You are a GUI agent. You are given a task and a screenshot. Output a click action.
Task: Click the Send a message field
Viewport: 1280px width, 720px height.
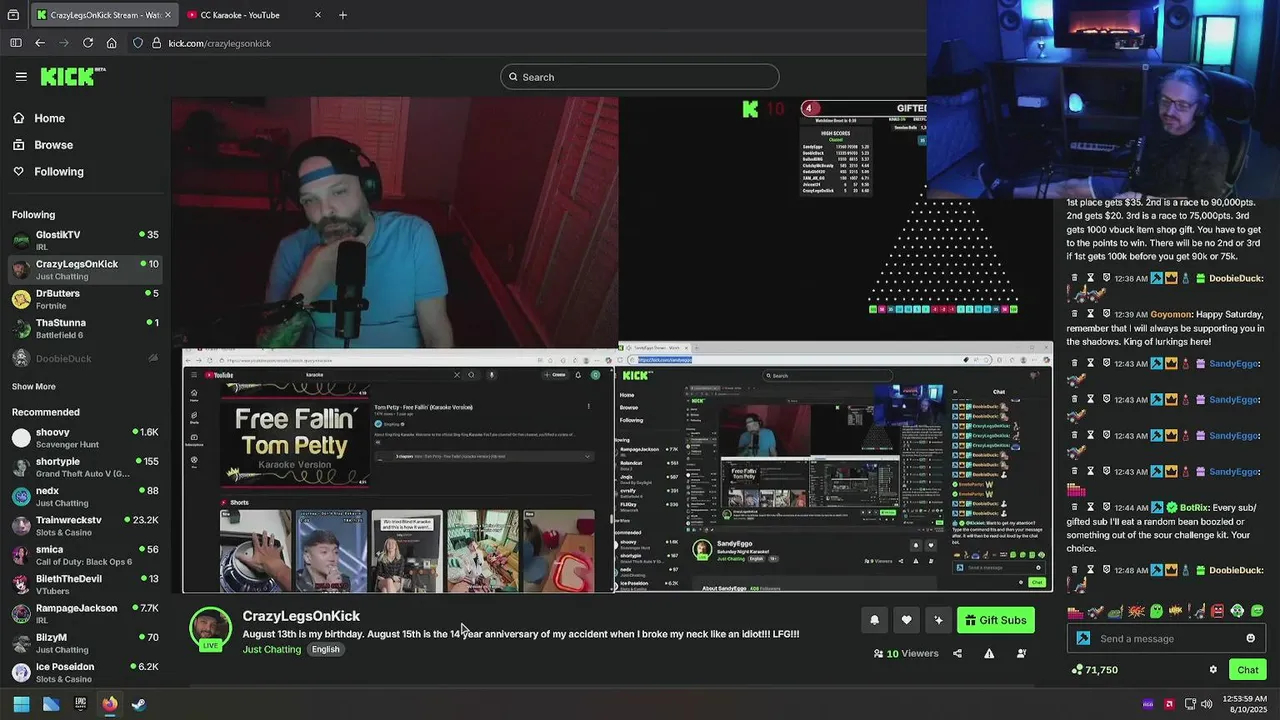click(1168, 638)
